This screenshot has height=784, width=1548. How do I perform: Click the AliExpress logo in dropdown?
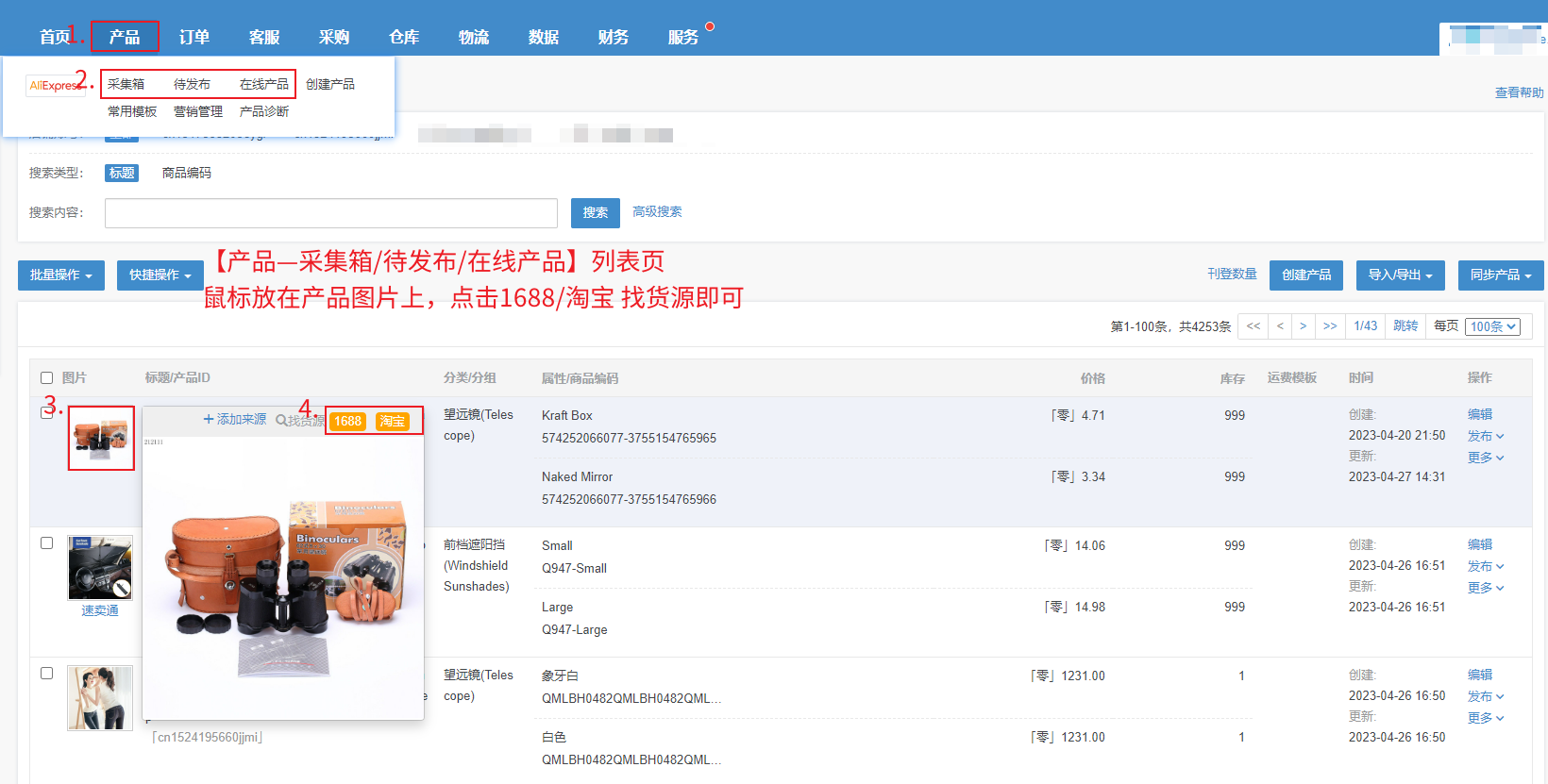(x=55, y=85)
